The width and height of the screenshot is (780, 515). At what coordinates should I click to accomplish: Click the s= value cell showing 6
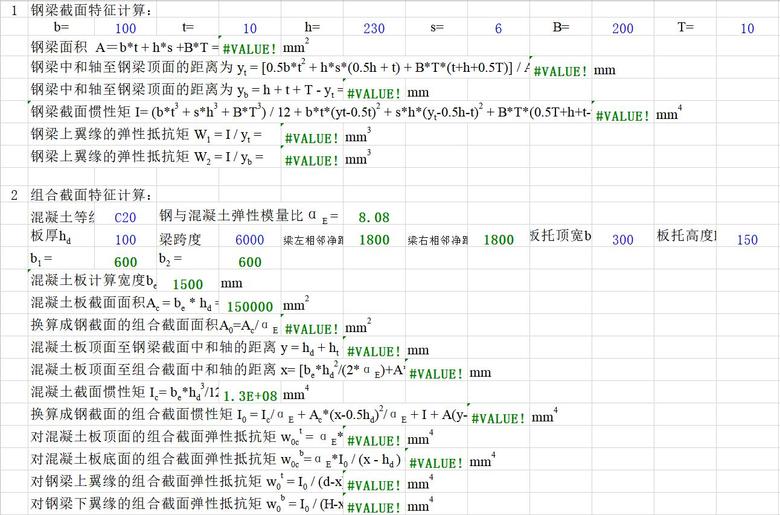(498, 29)
